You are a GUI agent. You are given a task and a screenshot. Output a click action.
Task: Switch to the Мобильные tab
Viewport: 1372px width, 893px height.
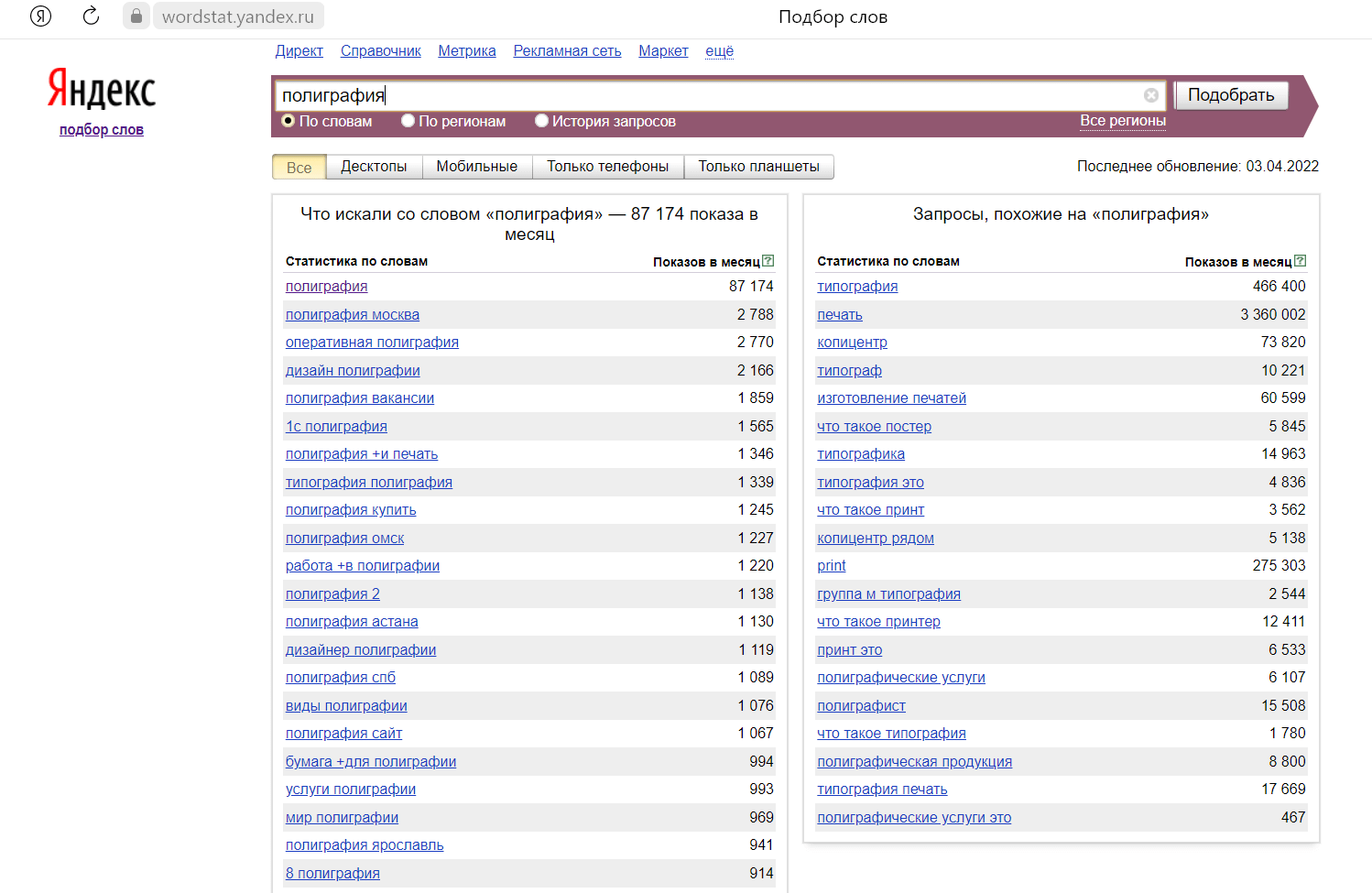[477, 167]
